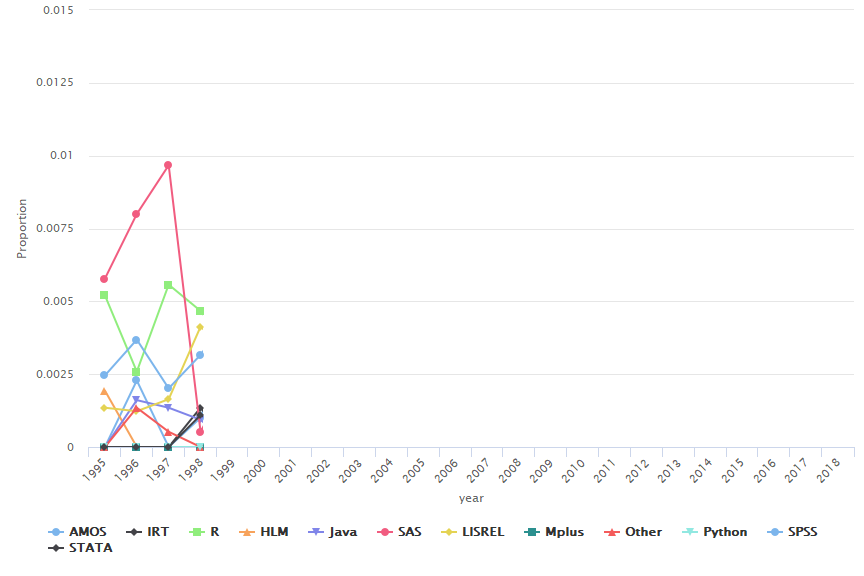Click the 2018 x-axis label

[x=826, y=469]
